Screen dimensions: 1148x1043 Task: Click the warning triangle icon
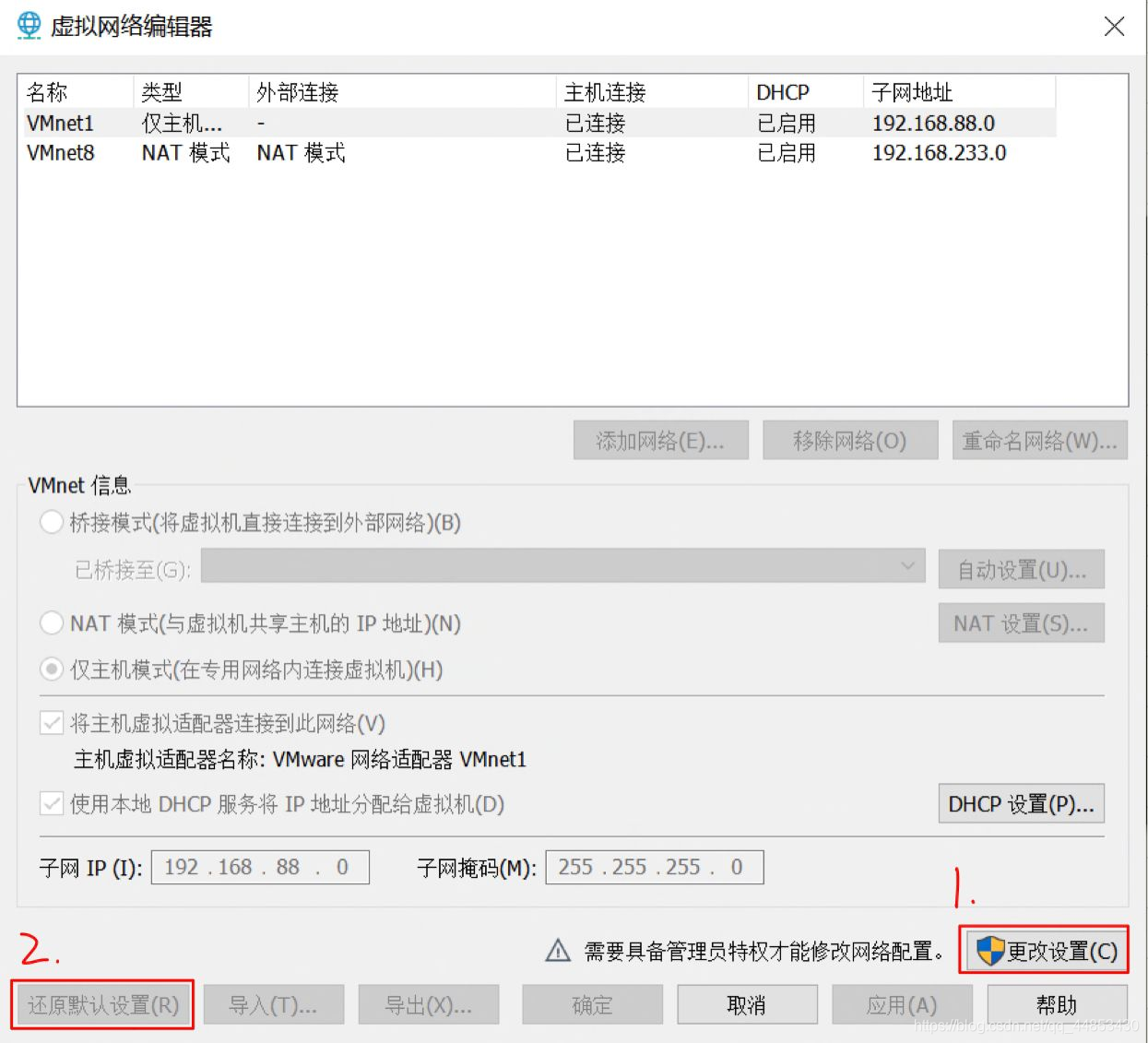(x=558, y=950)
